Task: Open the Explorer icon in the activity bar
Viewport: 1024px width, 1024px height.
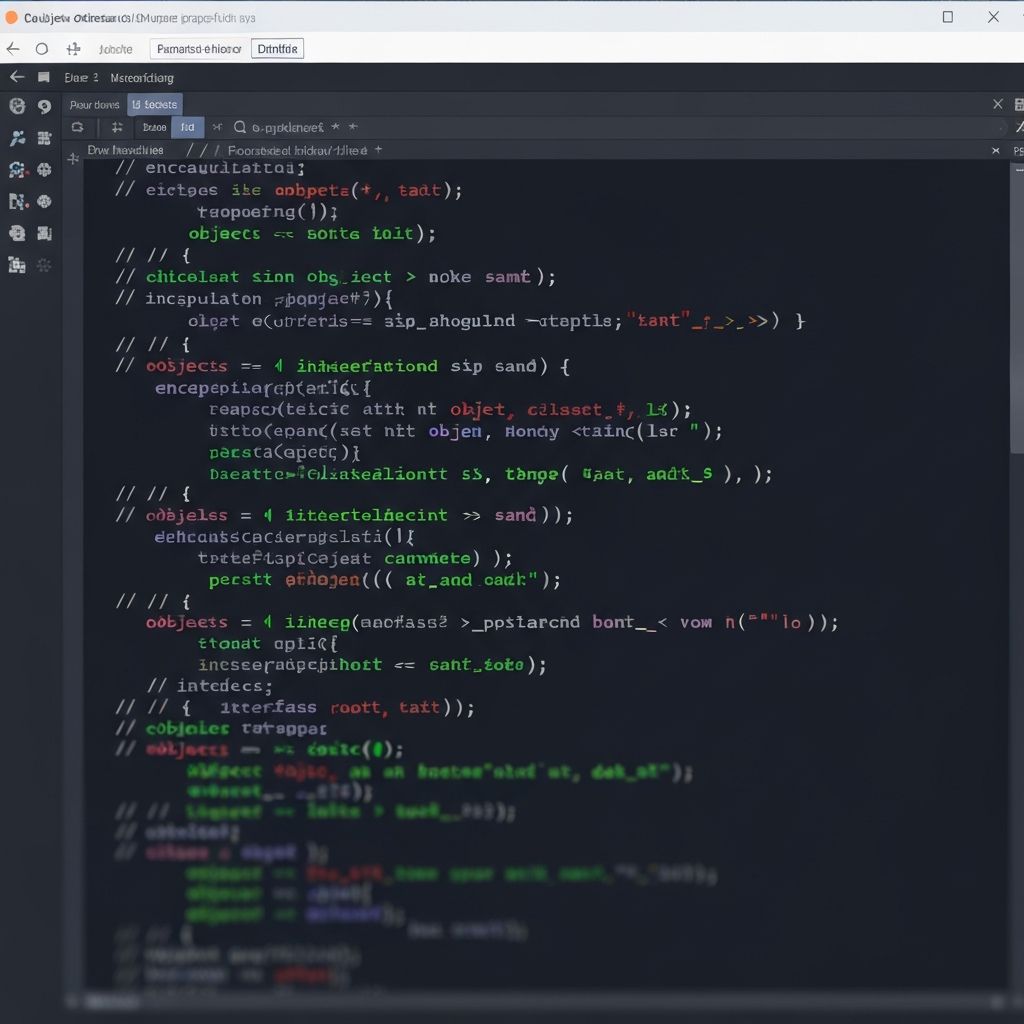Action: [16, 105]
